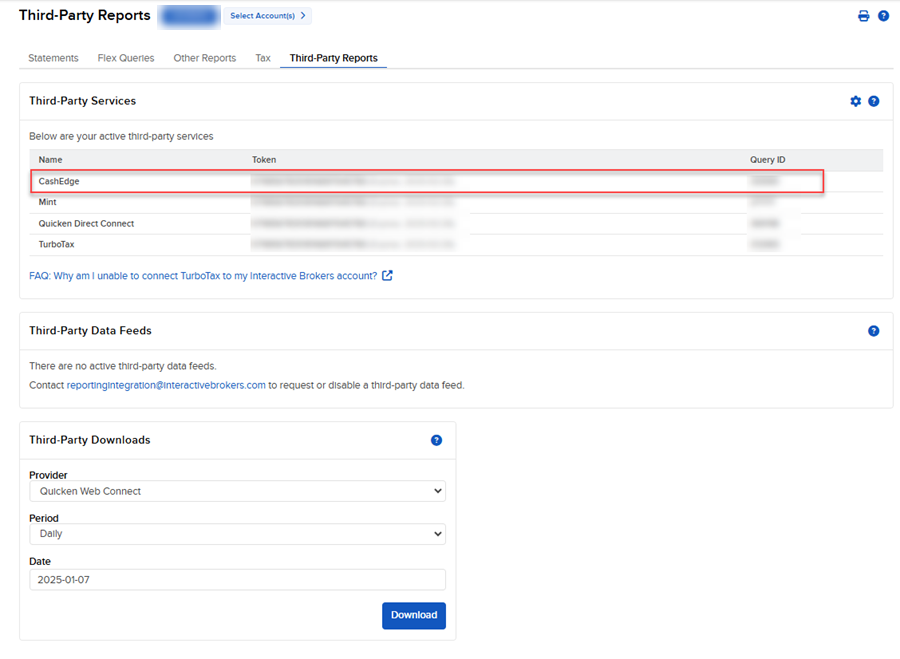Go to the Flex Queries tab
This screenshot has width=900, height=659.
(126, 58)
